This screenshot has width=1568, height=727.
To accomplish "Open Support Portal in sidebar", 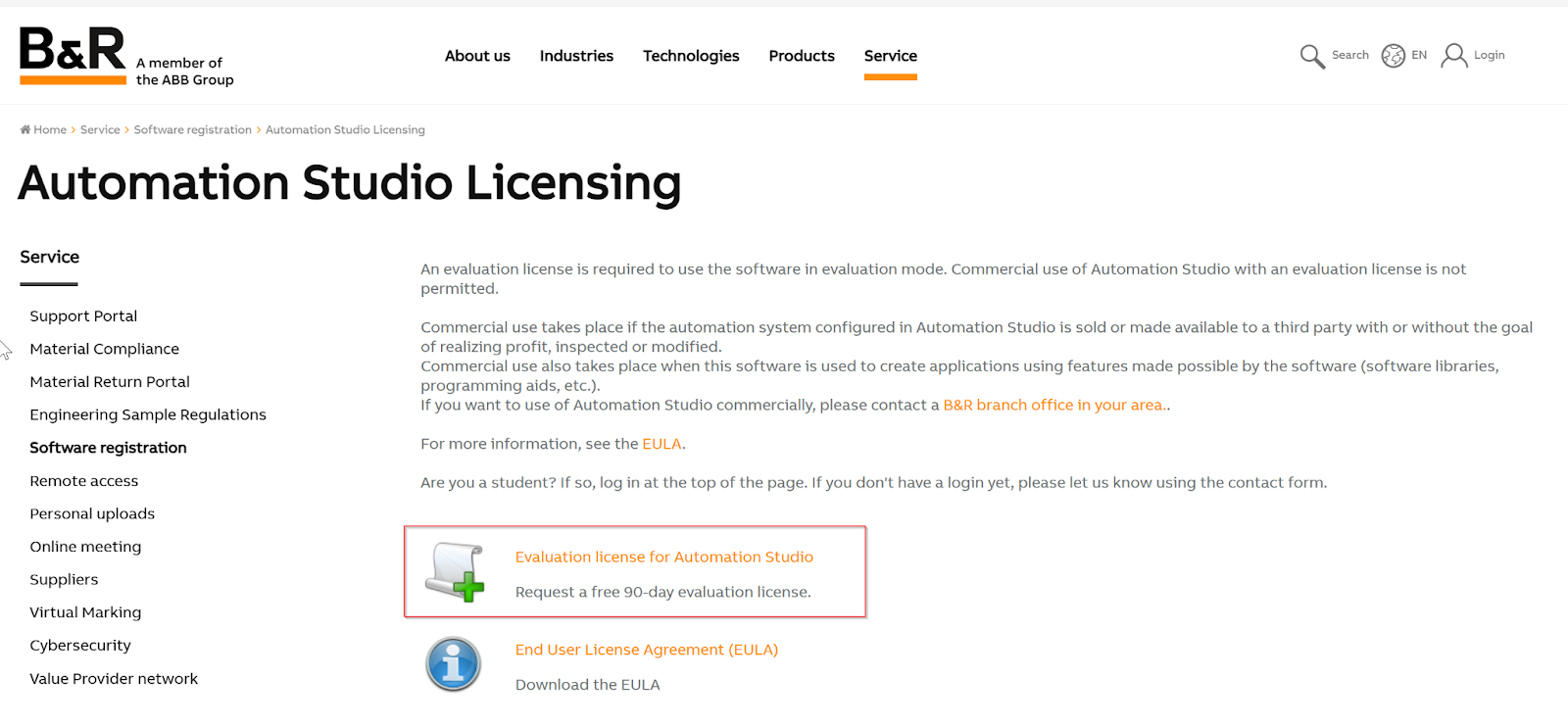I will [x=83, y=315].
